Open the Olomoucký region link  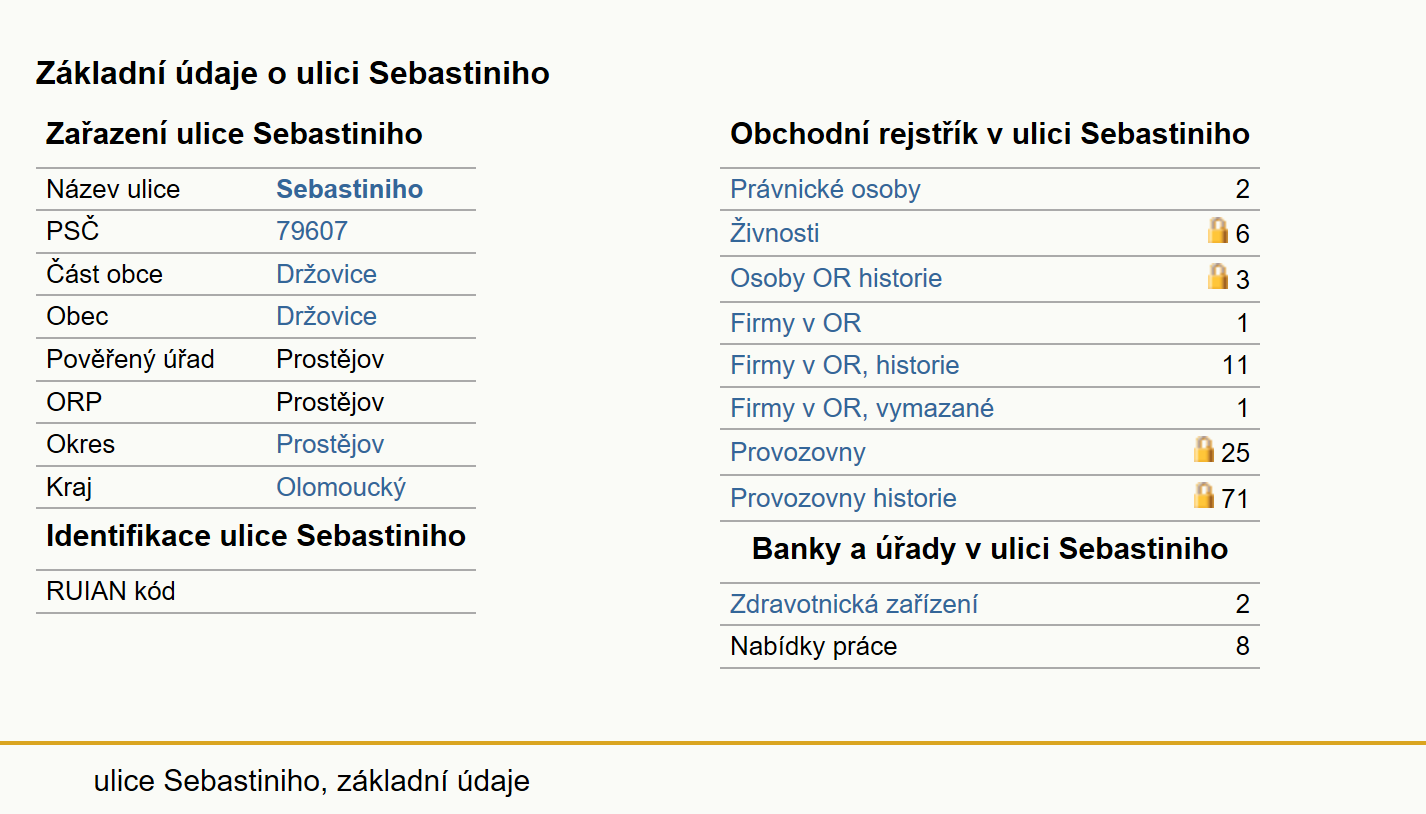tap(341, 487)
